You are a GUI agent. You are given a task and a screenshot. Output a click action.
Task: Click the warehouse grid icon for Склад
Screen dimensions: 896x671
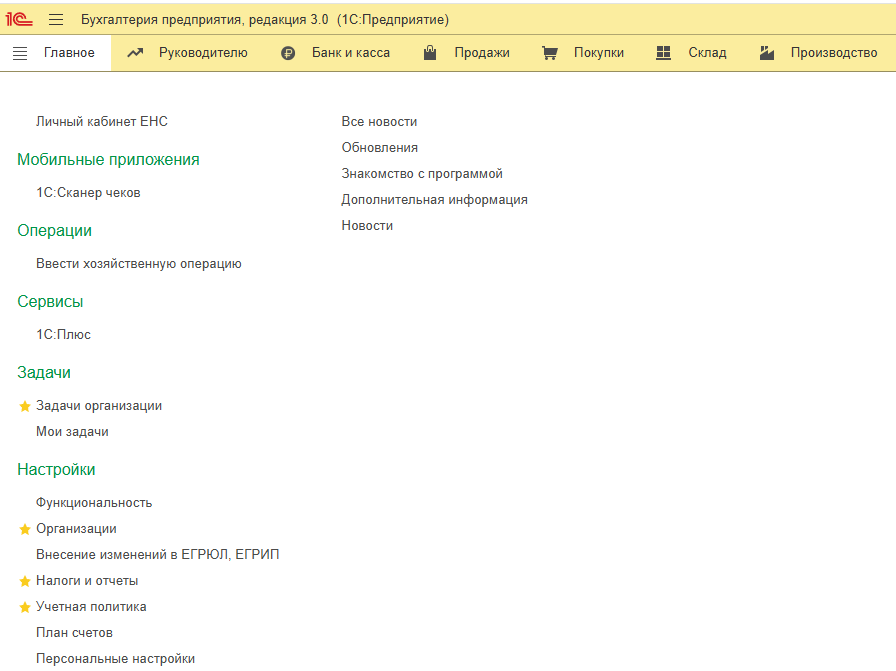(663, 53)
